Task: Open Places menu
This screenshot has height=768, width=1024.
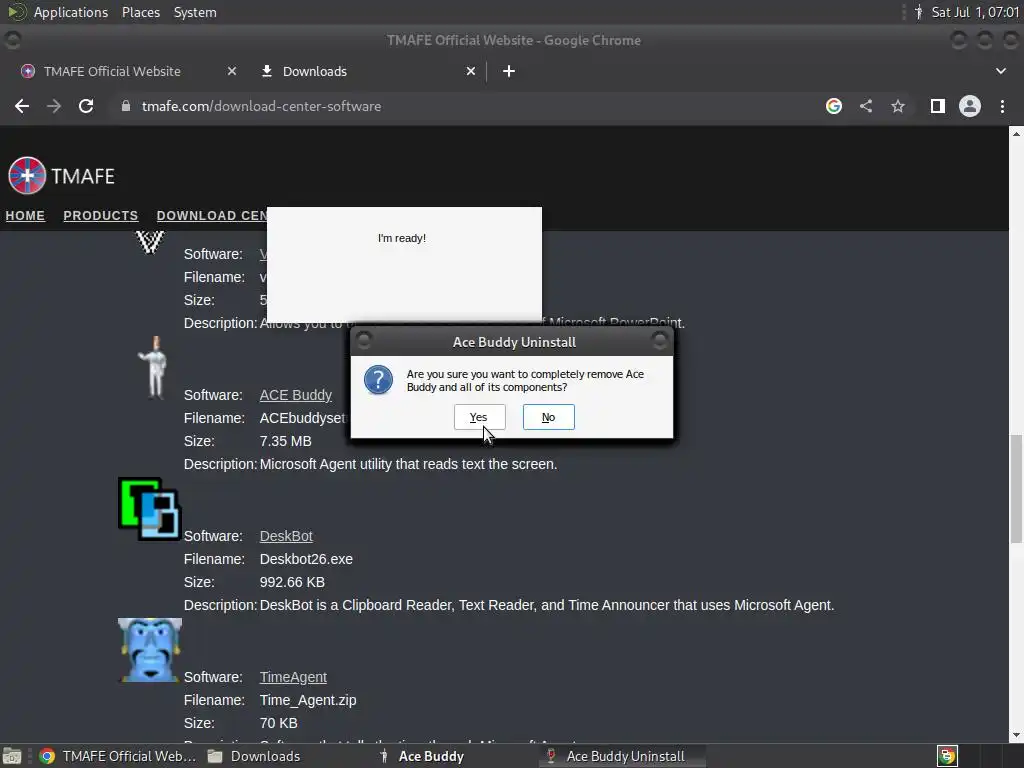Action: pyautogui.click(x=141, y=12)
